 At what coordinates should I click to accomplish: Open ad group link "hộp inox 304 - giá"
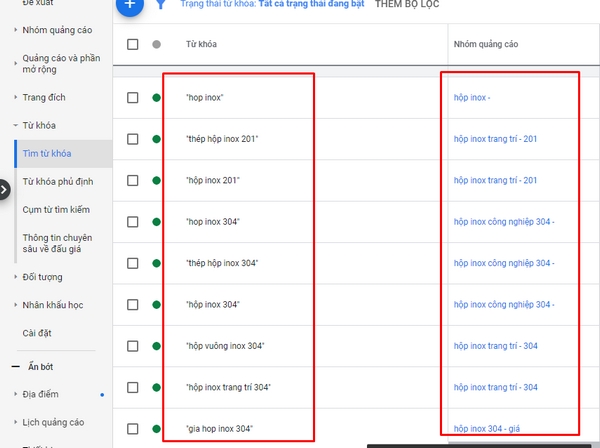[487, 429]
